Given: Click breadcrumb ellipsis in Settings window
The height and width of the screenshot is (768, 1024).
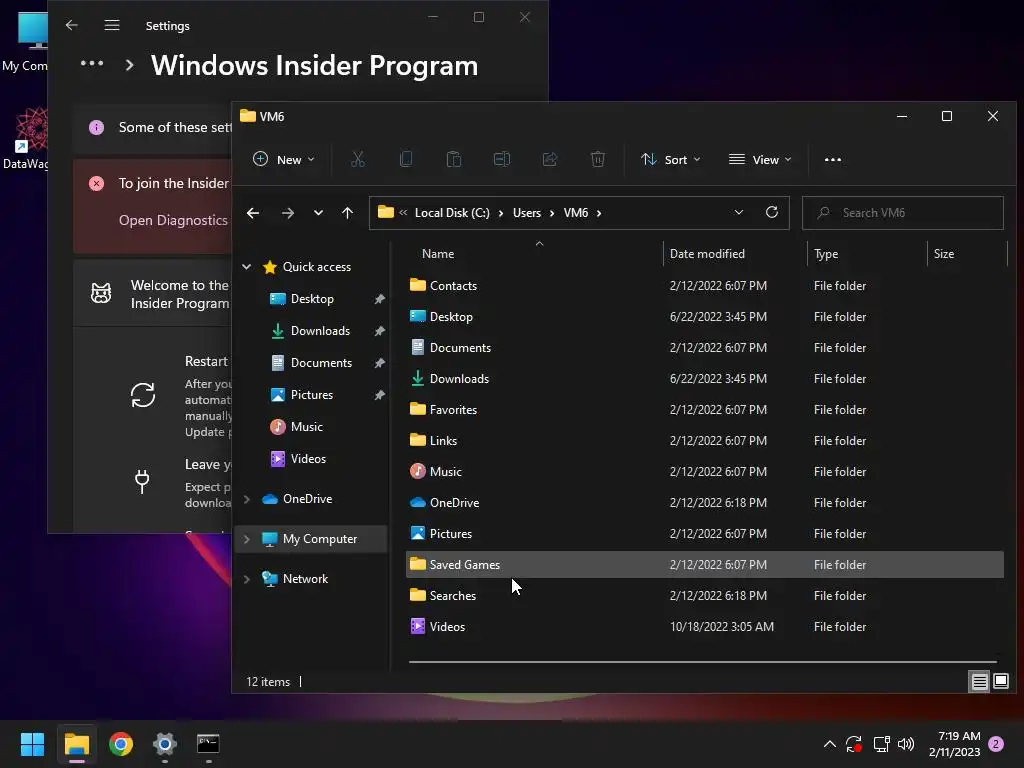Looking at the screenshot, I should pyautogui.click(x=91, y=64).
